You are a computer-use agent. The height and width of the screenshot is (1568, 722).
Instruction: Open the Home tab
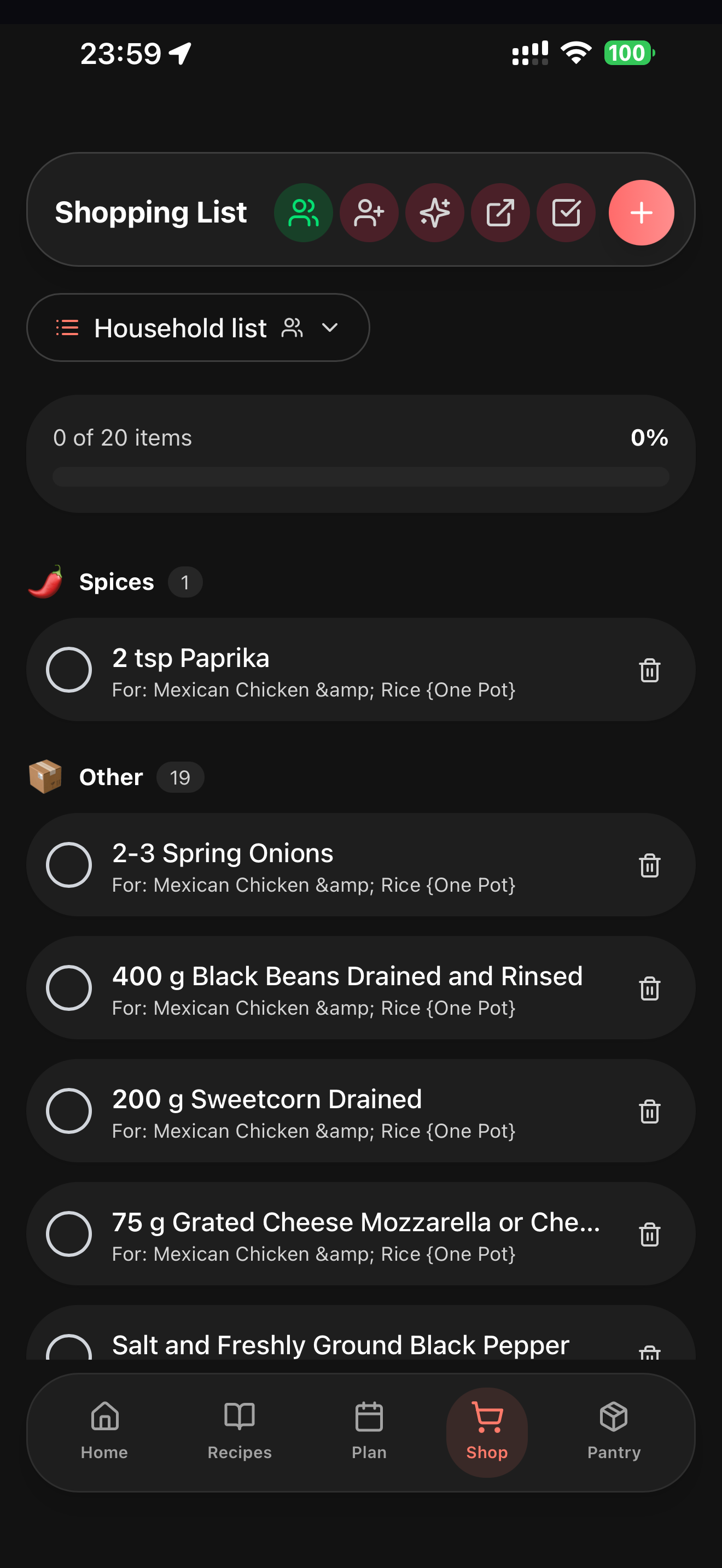(104, 1432)
